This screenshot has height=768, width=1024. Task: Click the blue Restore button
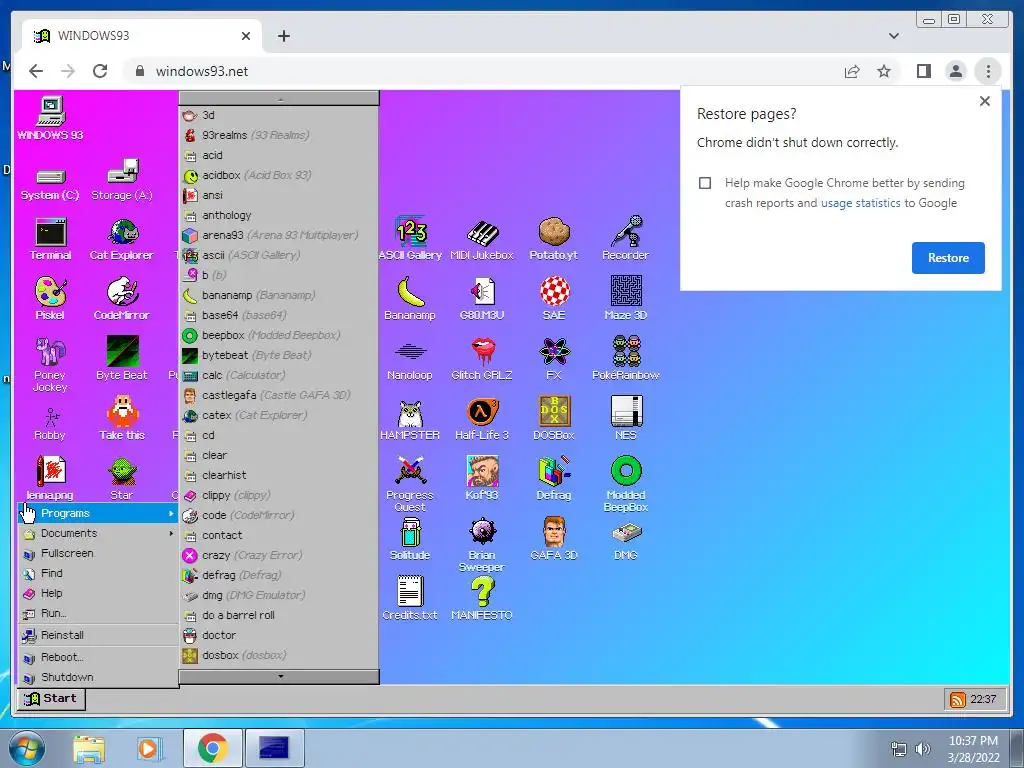pyautogui.click(x=948, y=258)
